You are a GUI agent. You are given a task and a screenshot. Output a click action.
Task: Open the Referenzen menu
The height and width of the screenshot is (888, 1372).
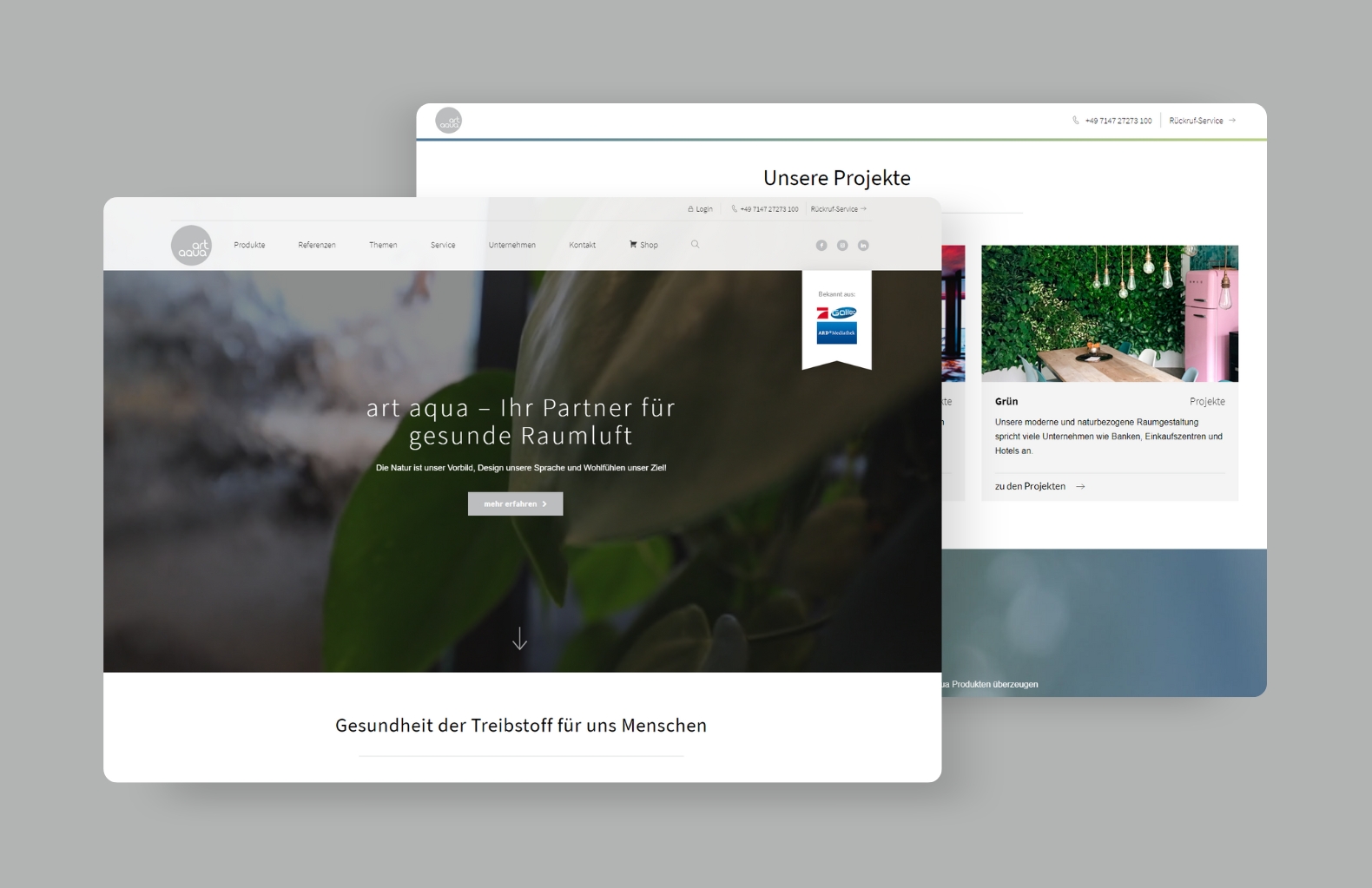(x=316, y=246)
